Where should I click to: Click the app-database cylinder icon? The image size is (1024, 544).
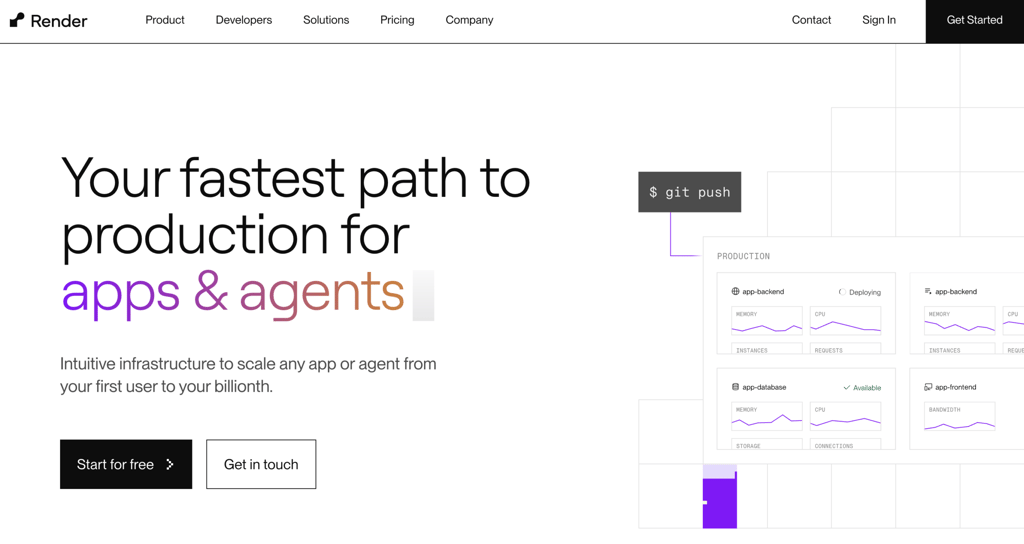click(735, 387)
